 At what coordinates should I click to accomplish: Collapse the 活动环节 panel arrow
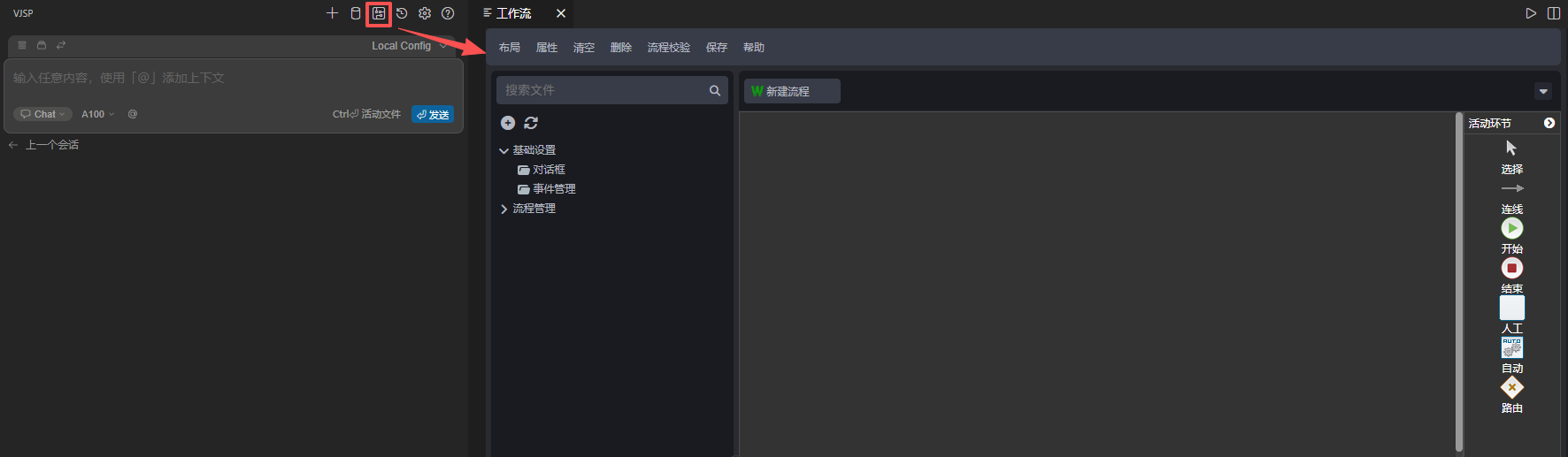pyautogui.click(x=1549, y=123)
